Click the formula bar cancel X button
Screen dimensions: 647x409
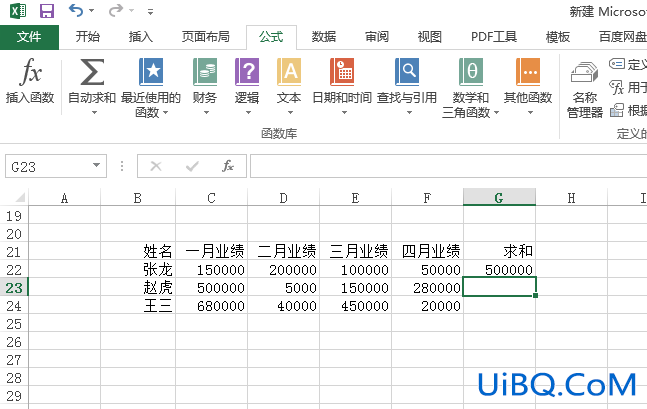click(x=156, y=166)
